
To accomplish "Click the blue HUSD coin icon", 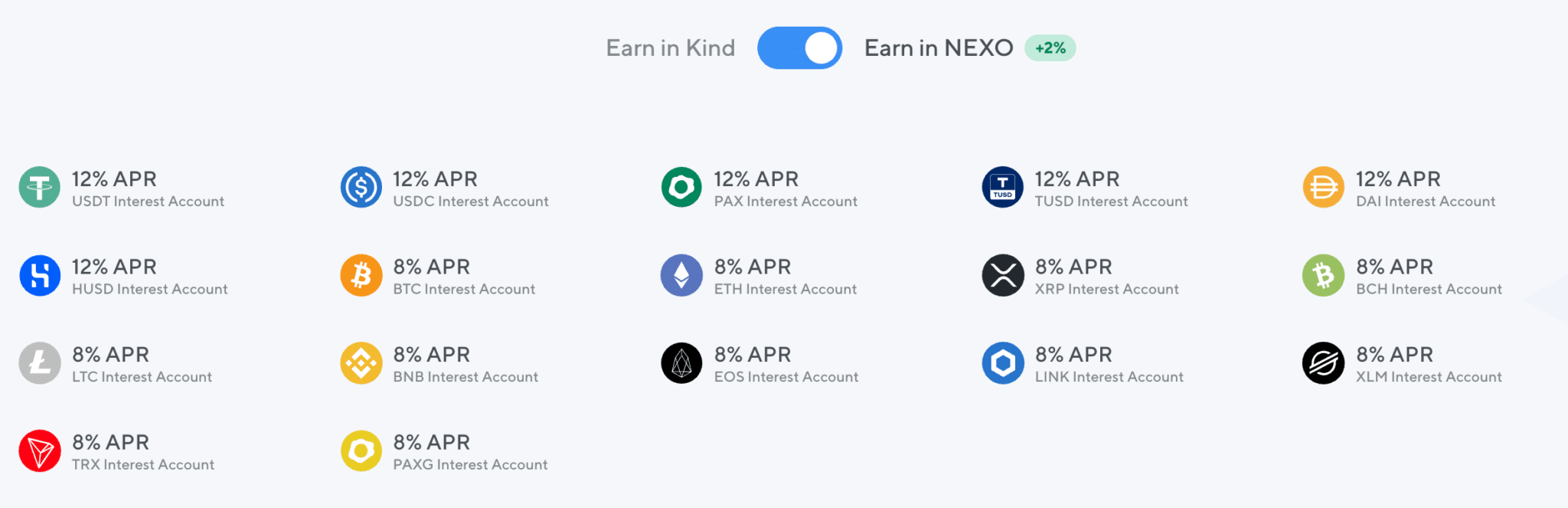I will 40,275.
